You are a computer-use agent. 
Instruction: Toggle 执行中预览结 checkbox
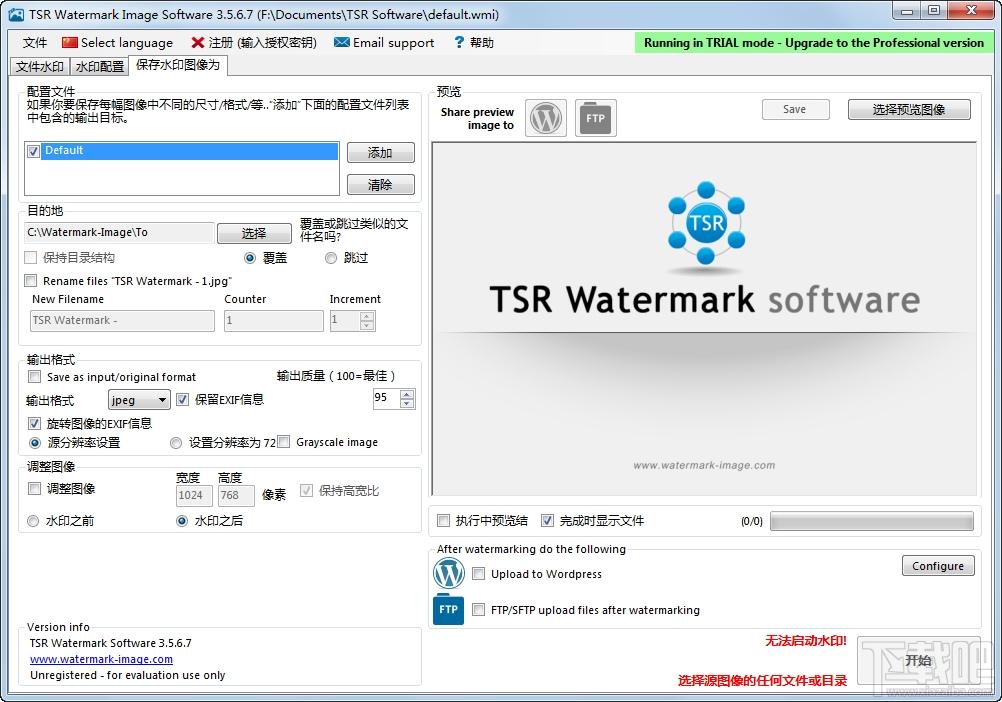443,521
